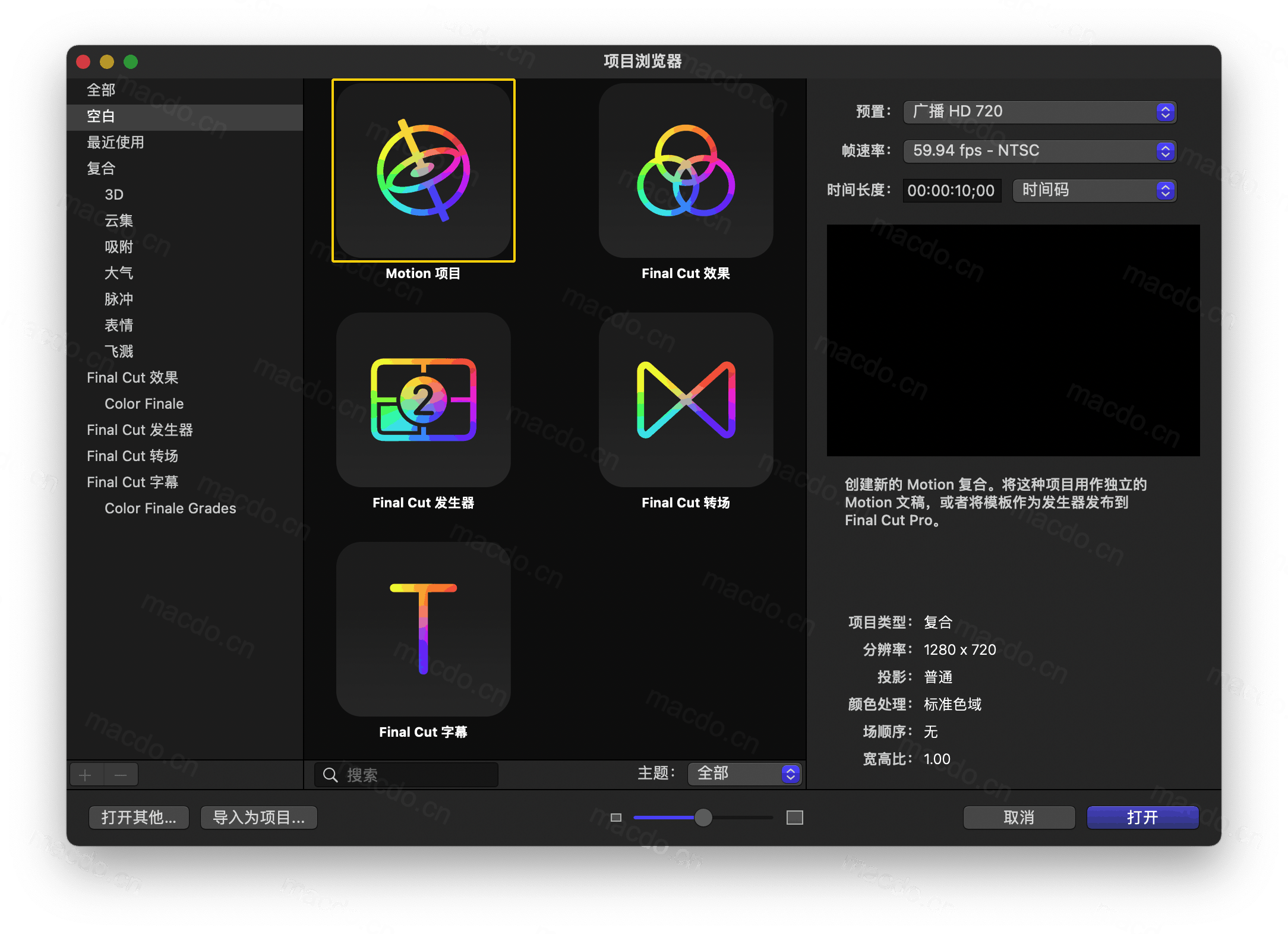Select 3D subcategory in the sidebar
This screenshot has height=934, width=1288.
coord(185,195)
